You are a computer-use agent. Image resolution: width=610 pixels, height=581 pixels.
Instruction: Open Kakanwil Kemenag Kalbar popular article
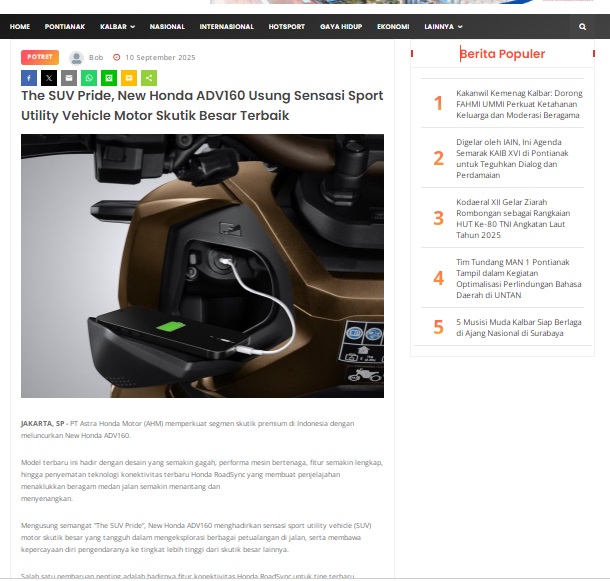pyautogui.click(x=519, y=104)
